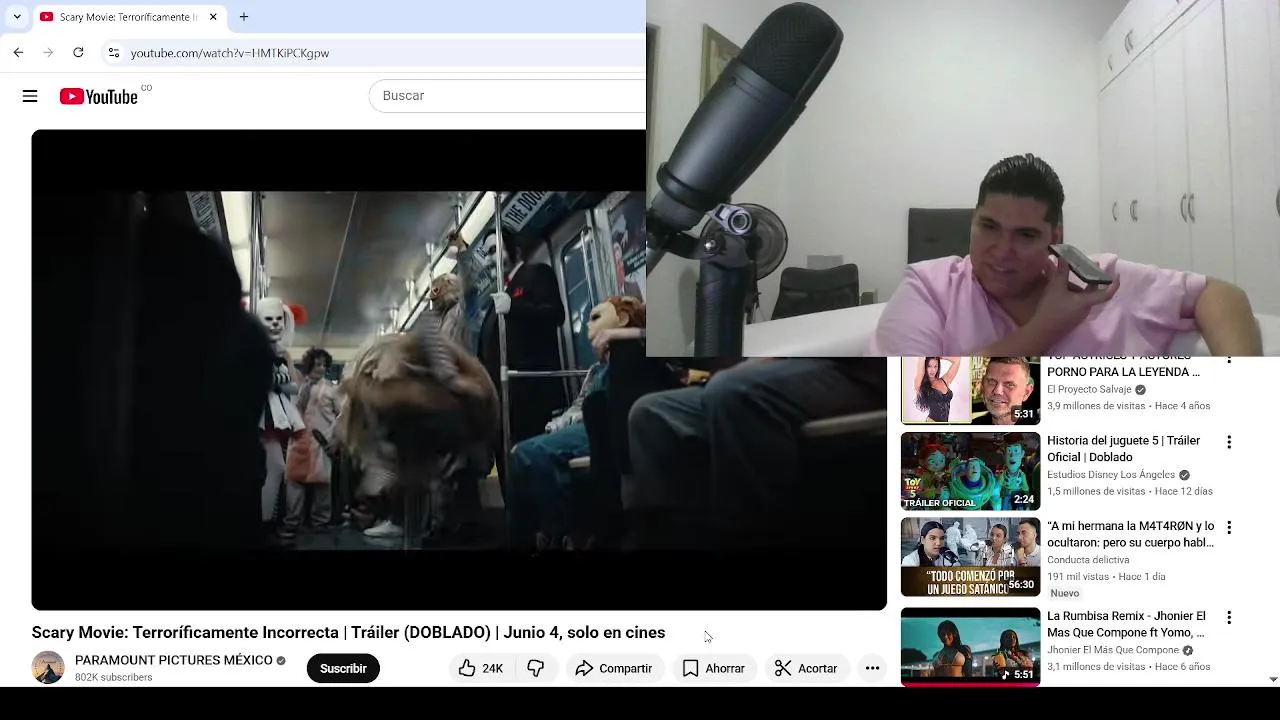Click the 1,5 millones de visitas text
Screen dimensions: 1280x720
pos(1096,491)
